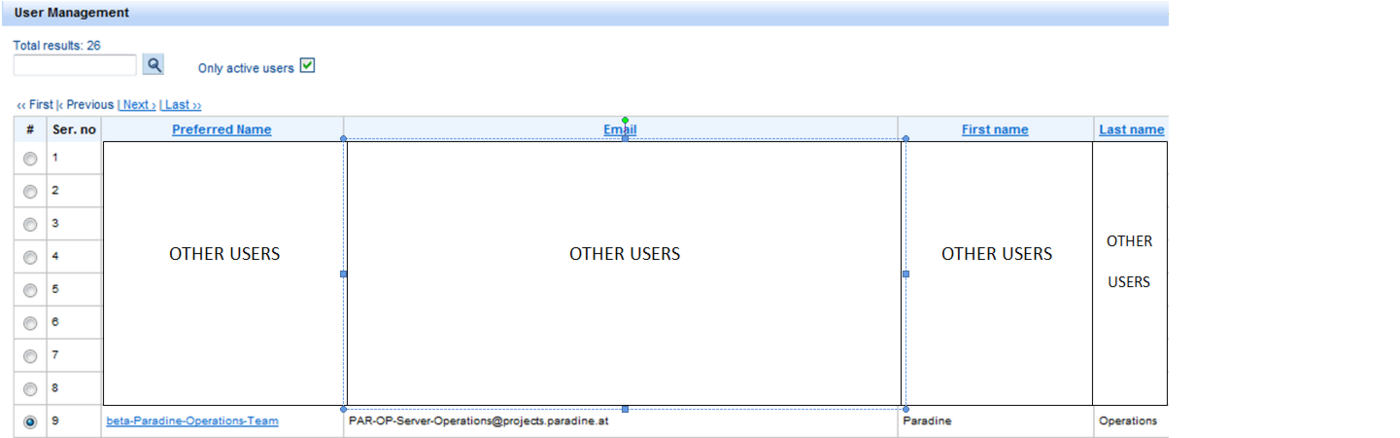Click the selected radio button in row 9
This screenshot has width=1400, height=438.
(x=30, y=422)
